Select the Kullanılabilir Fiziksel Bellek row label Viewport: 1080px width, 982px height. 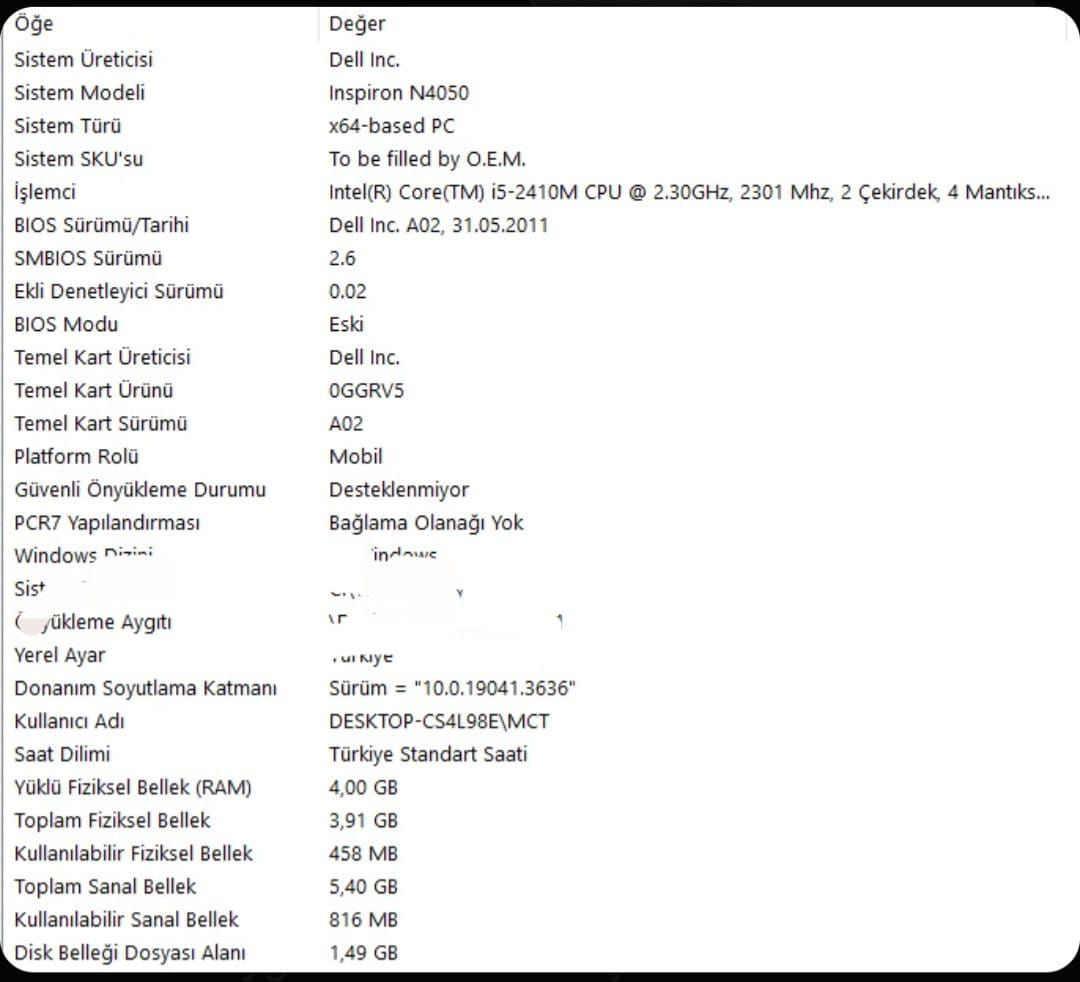click(x=134, y=853)
